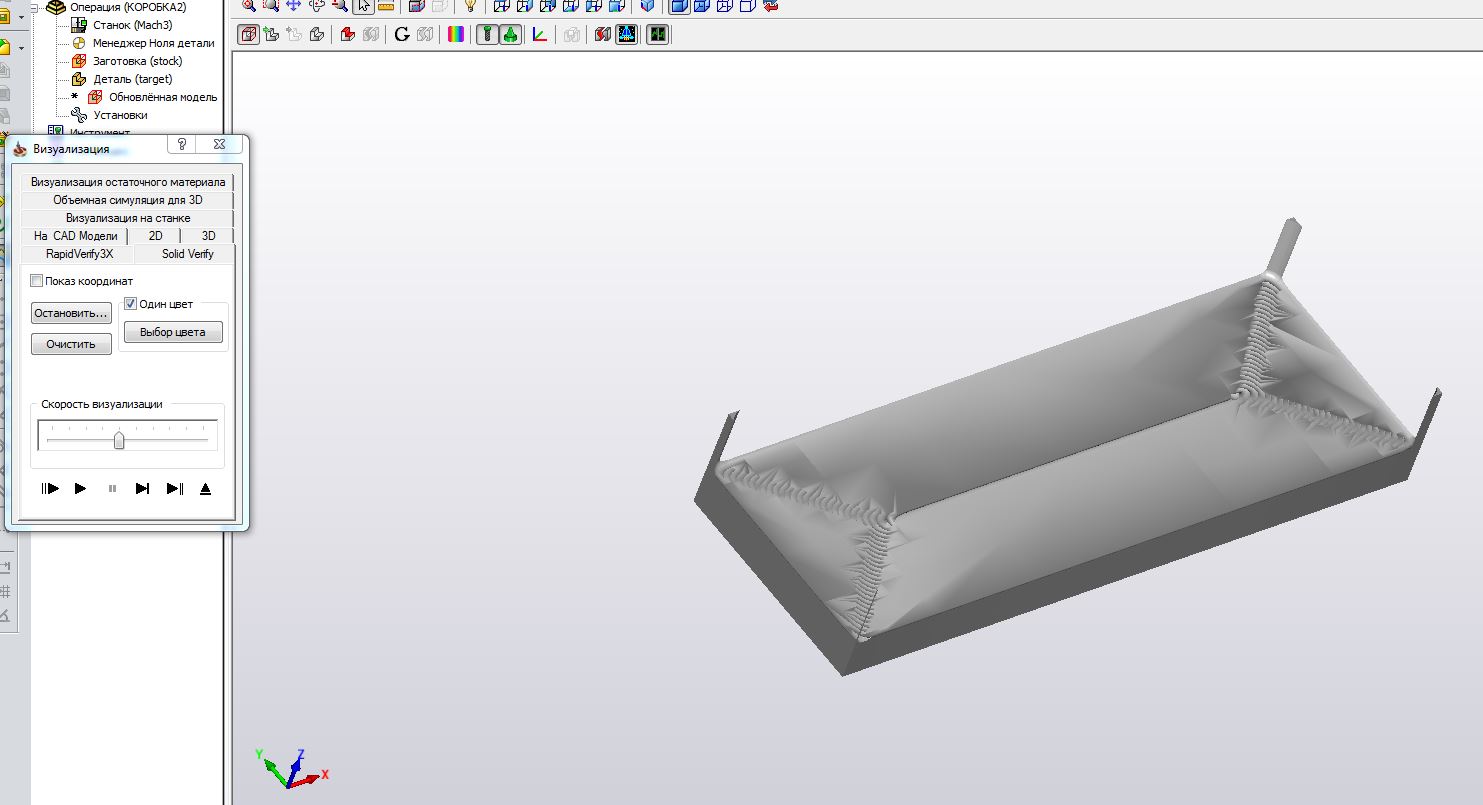
Task: Click the Скорость визуализации slider handle
Action: 119,440
